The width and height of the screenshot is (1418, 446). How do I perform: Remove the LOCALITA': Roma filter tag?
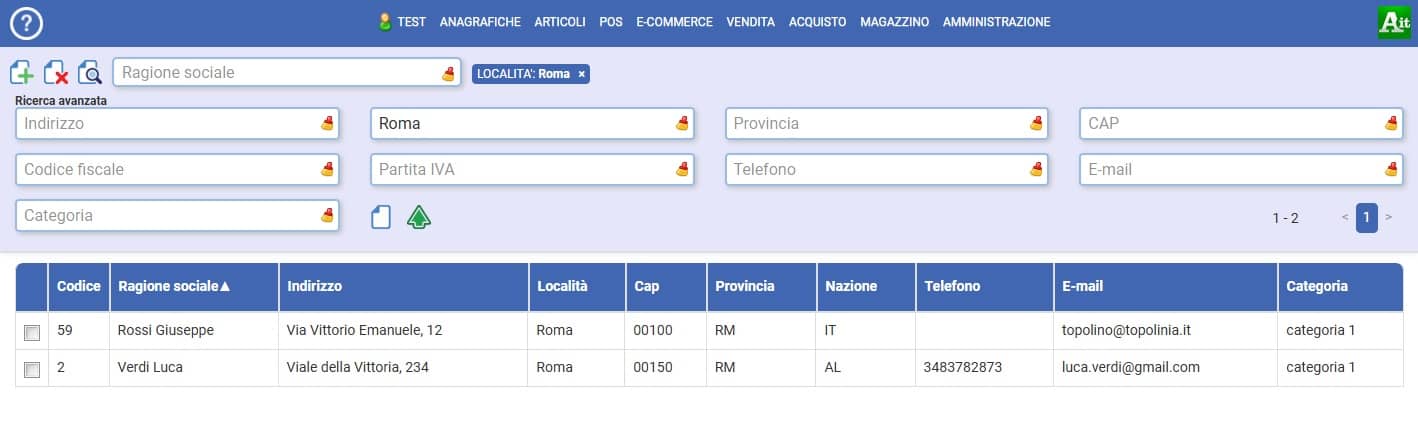pyautogui.click(x=582, y=74)
